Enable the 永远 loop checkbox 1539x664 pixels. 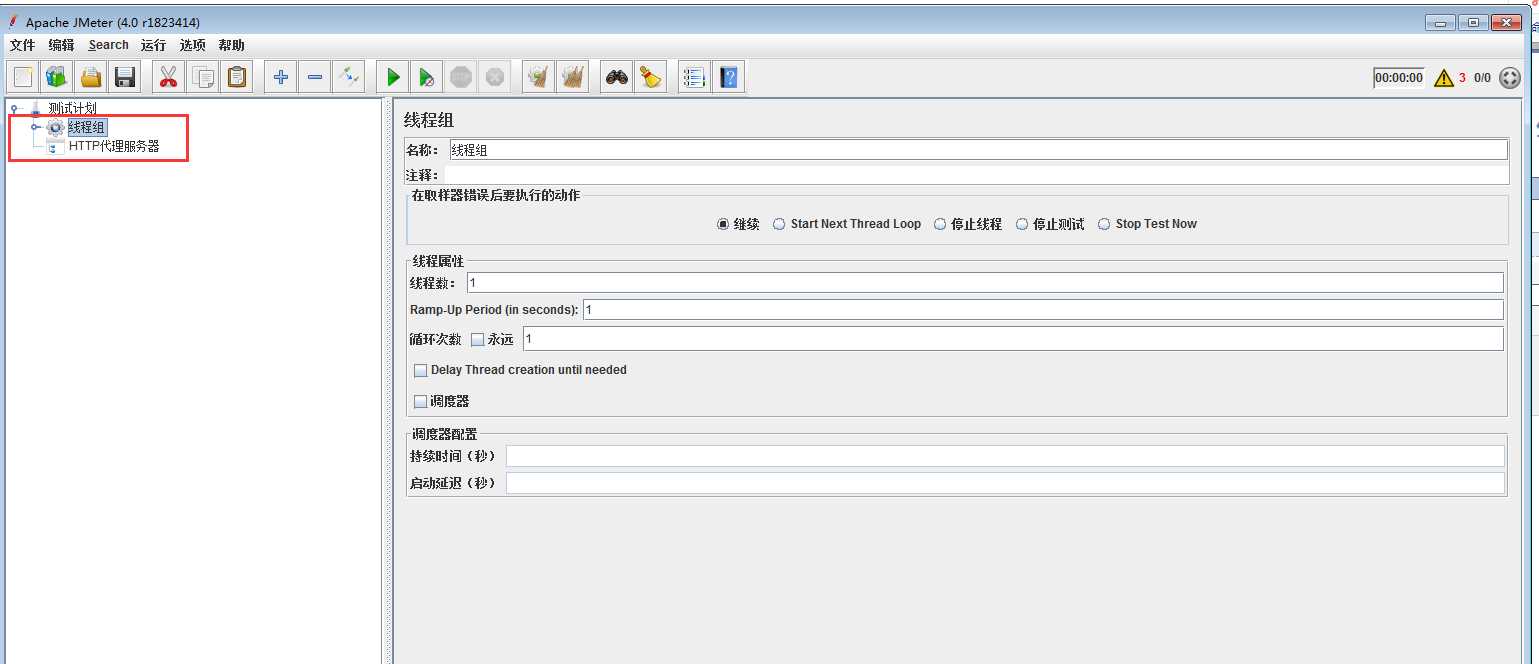point(477,340)
